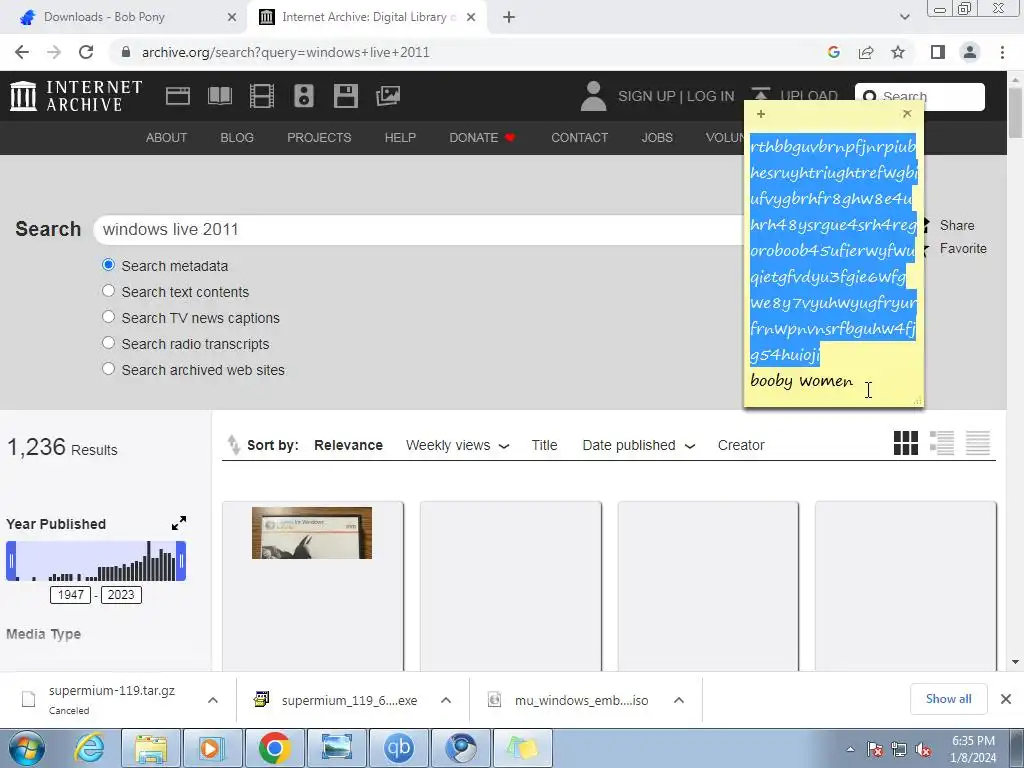The image size is (1024, 768).
Task: Expand options for mu_windows_emb iso download
Action: click(x=679, y=700)
